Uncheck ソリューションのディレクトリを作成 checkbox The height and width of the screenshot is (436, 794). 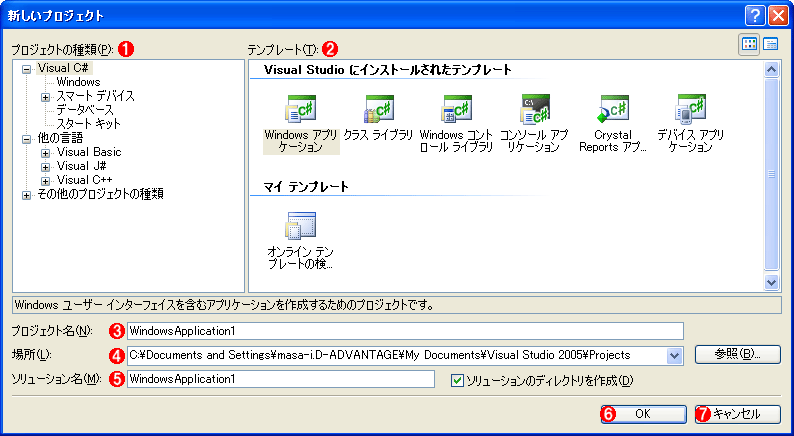point(457,380)
